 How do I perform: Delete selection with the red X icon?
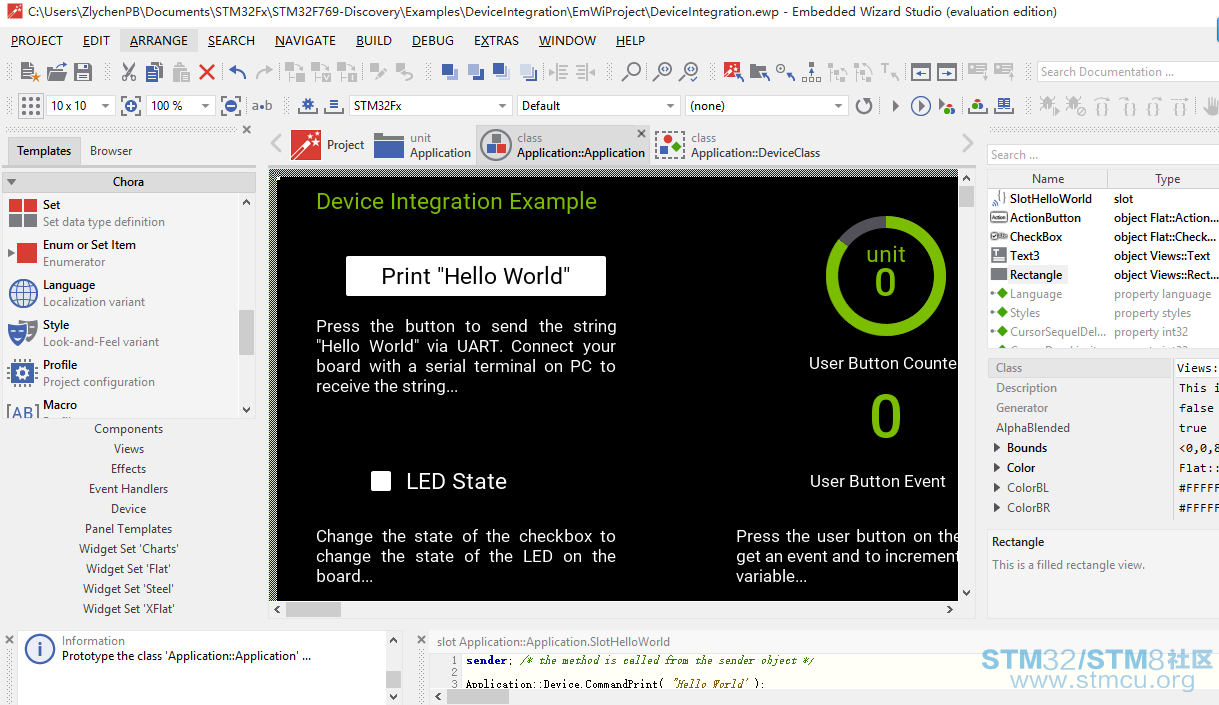(x=207, y=72)
